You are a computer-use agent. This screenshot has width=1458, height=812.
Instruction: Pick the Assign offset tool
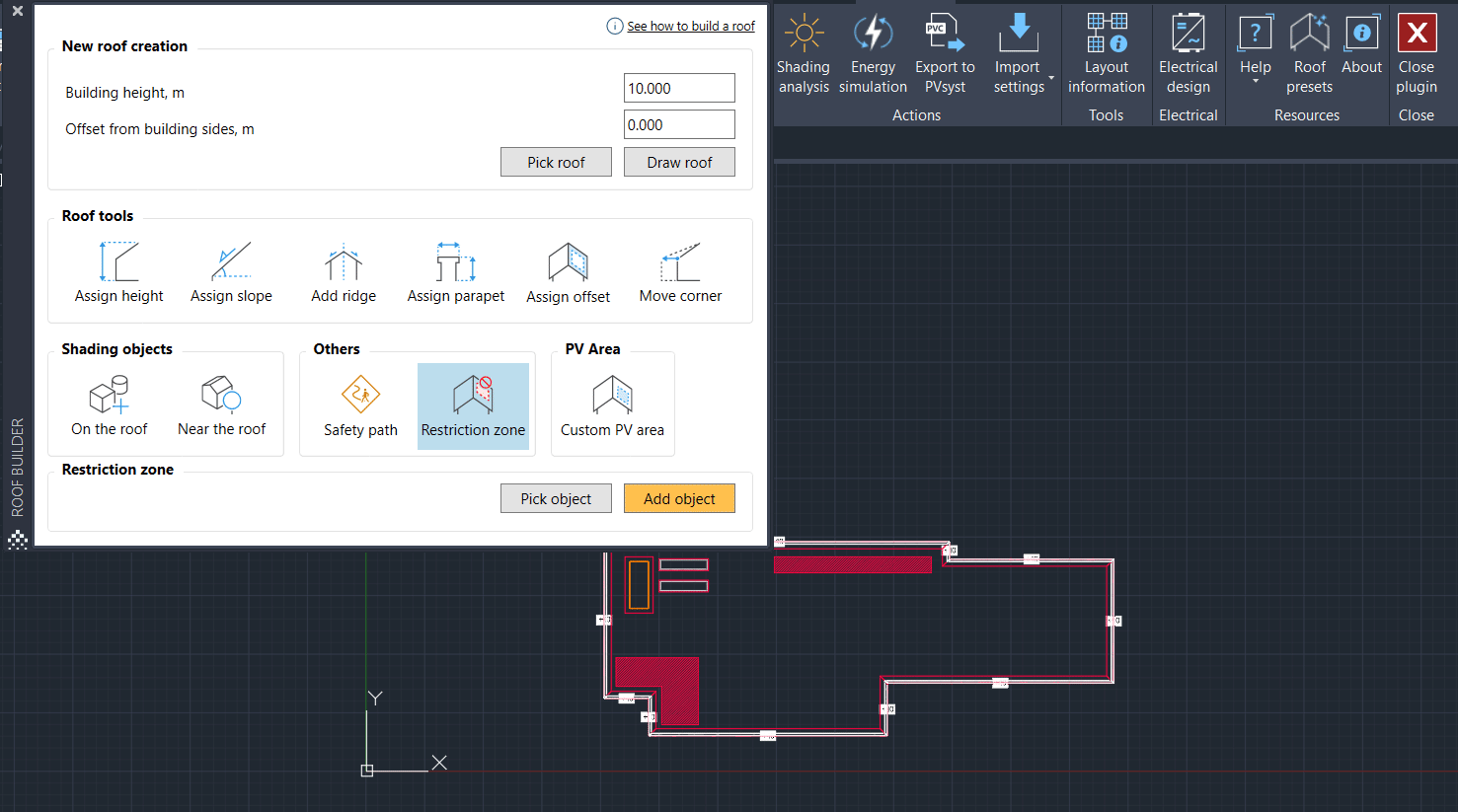(x=569, y=272)
